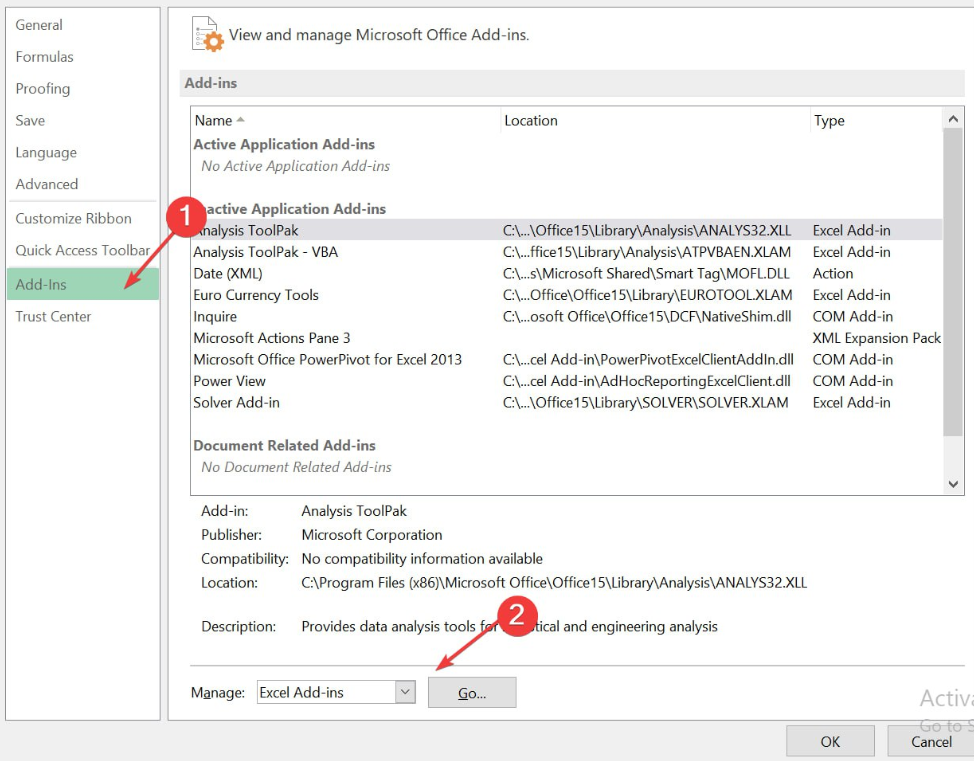
Task: Click the add-ins list scroll up arrow
Action: [x=953, y=119]
